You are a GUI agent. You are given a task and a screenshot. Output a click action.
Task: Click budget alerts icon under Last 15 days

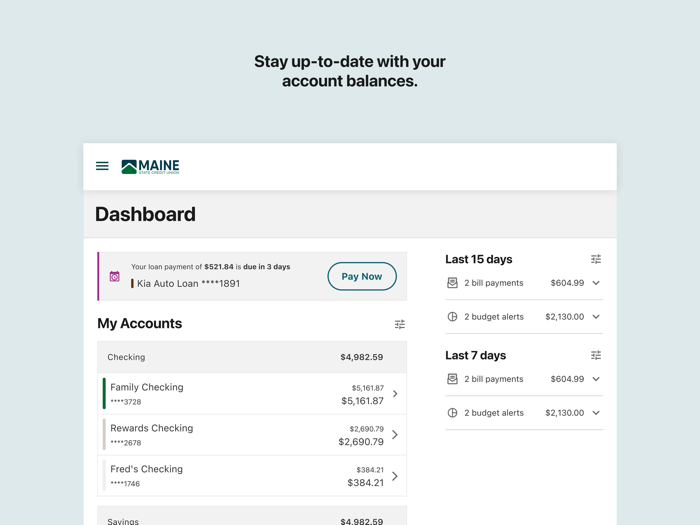point(452,317)
